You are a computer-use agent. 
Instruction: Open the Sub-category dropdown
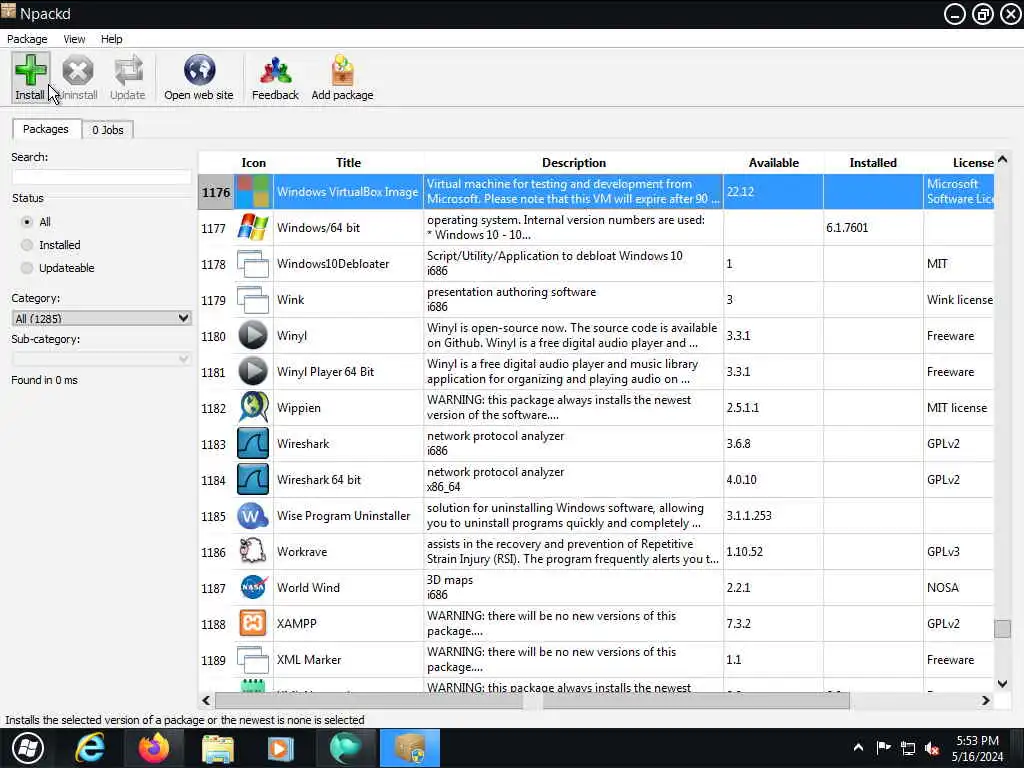coord(101,359)
